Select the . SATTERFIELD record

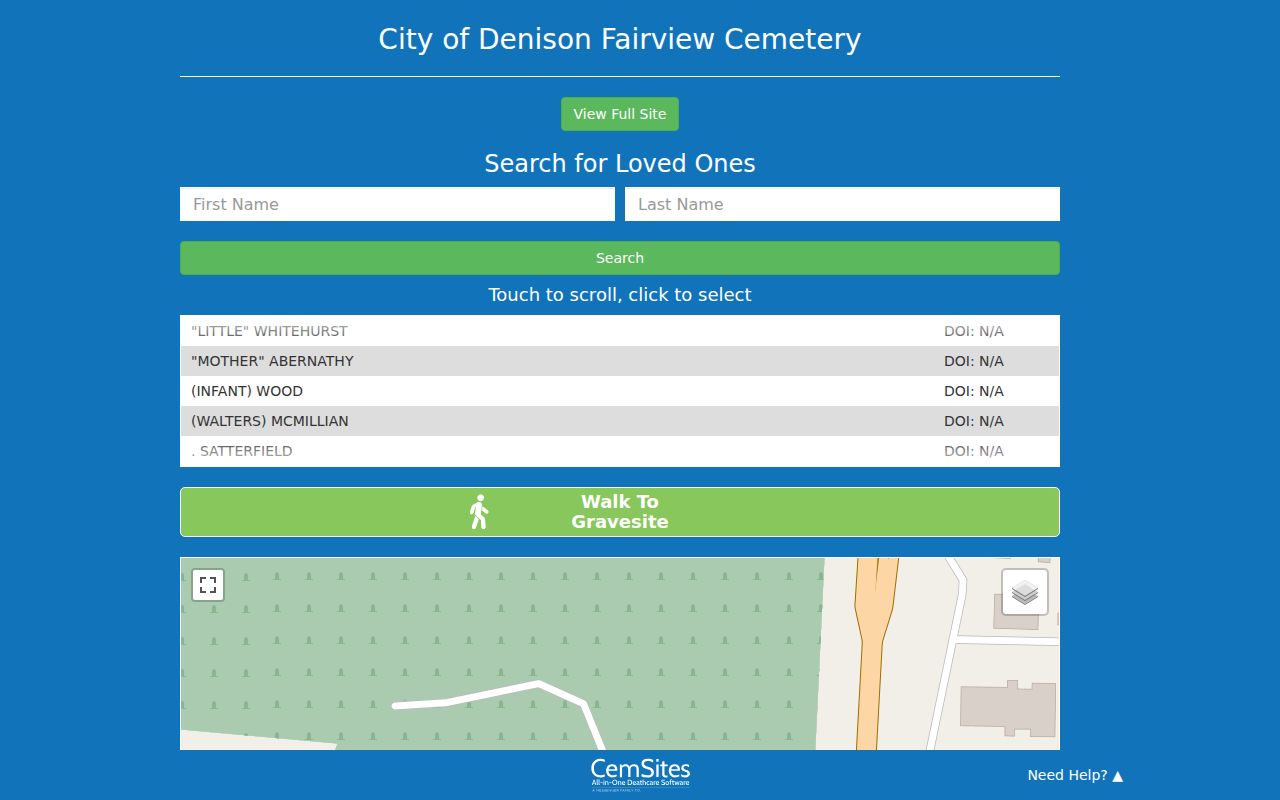620,451
